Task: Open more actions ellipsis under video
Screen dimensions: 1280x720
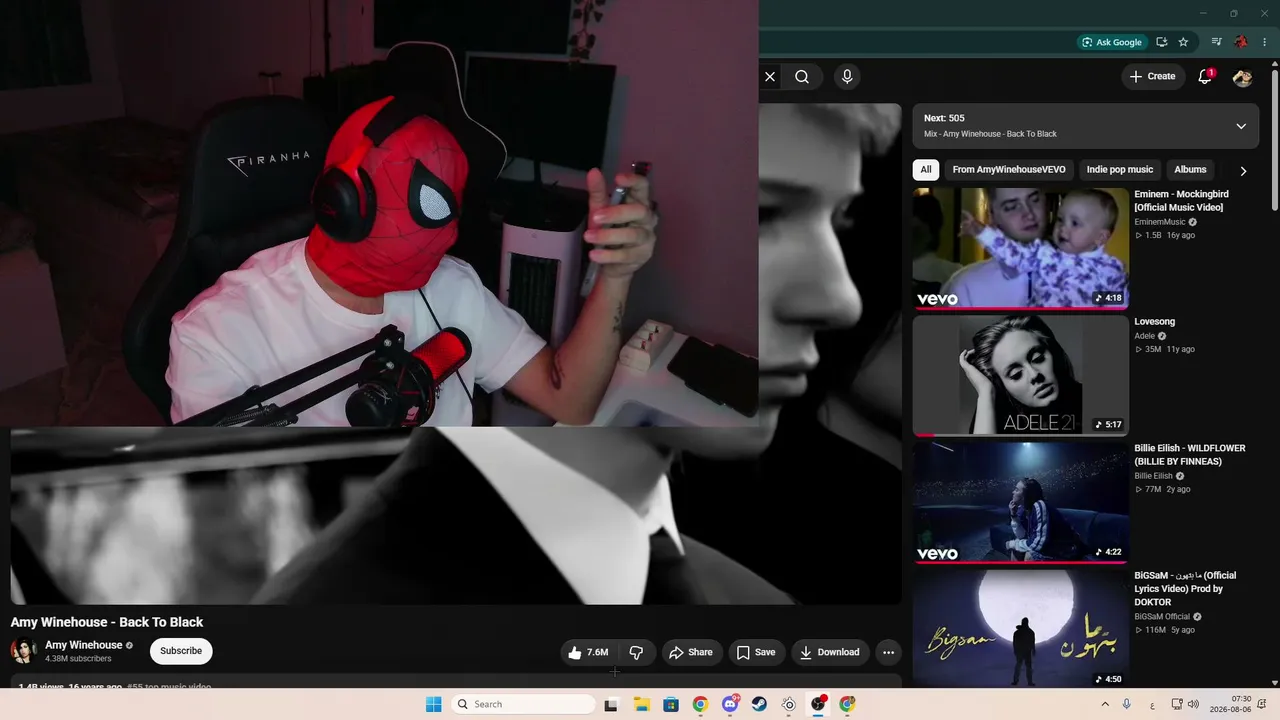Action: [888, 652]
